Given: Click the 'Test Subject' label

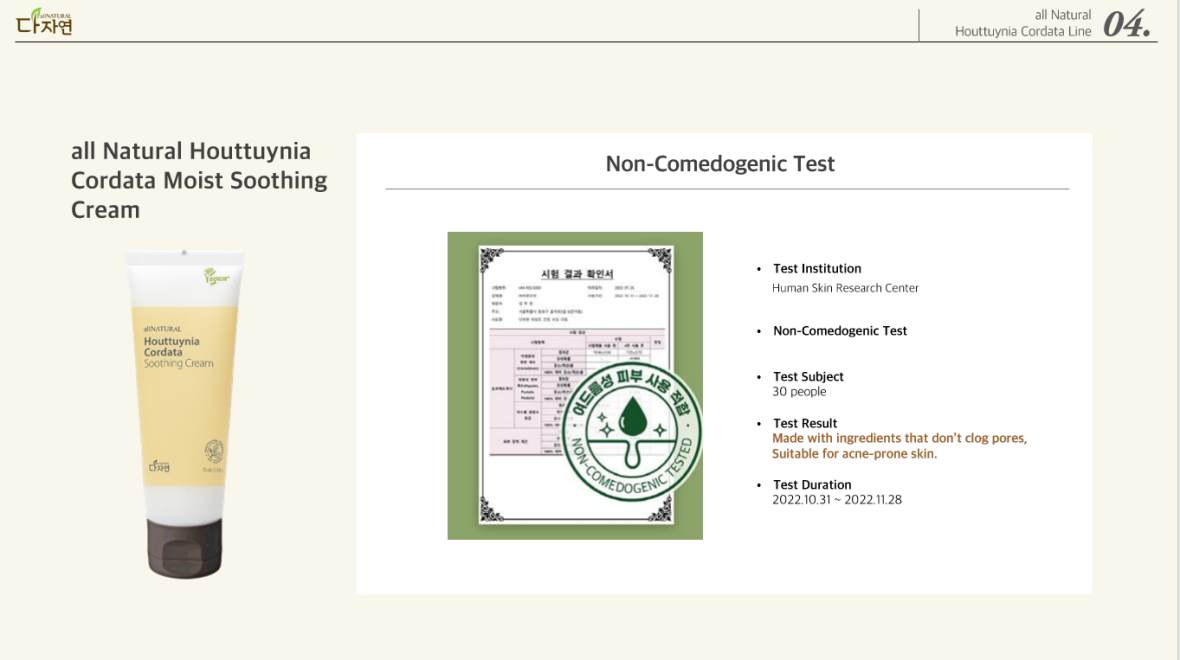Looking at the screenshot, I should [x=808, y=377].
